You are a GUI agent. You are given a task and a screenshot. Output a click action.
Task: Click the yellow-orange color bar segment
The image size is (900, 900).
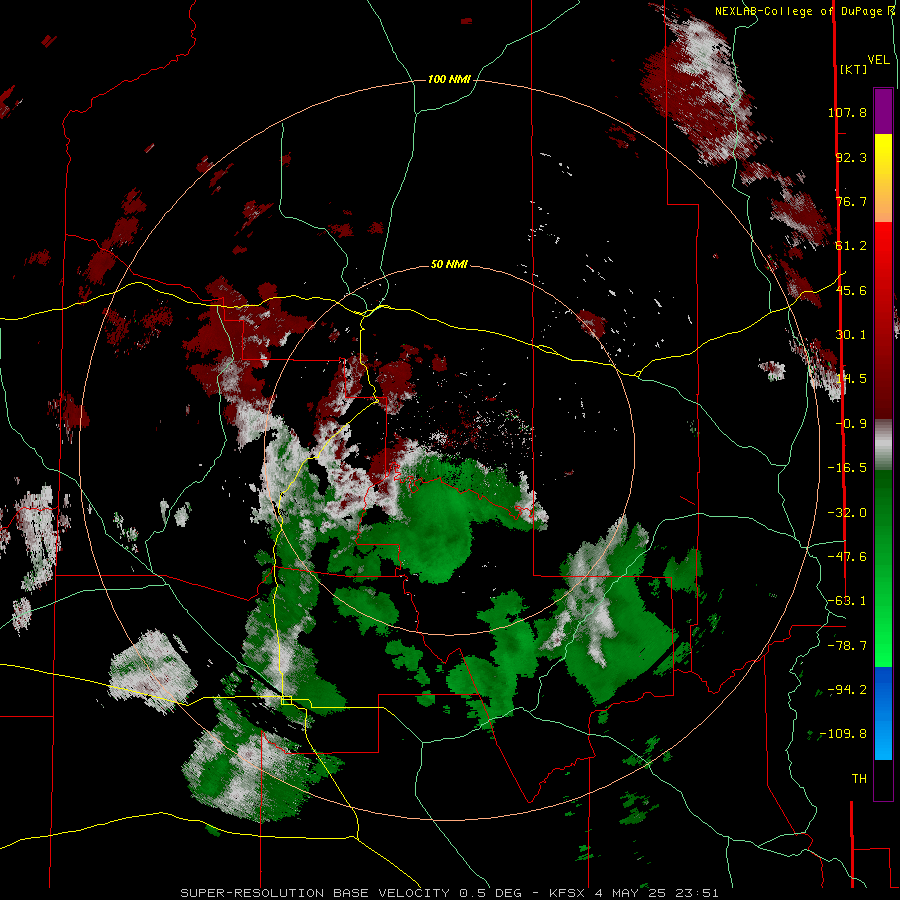883,178
